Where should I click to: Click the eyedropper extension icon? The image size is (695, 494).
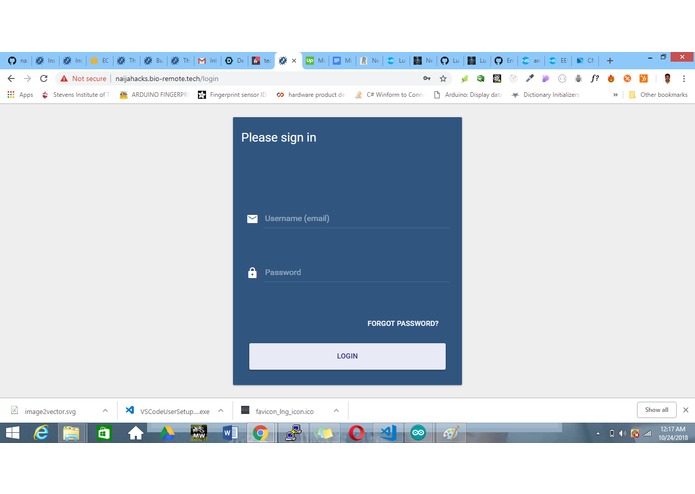[x=529, y=78]
